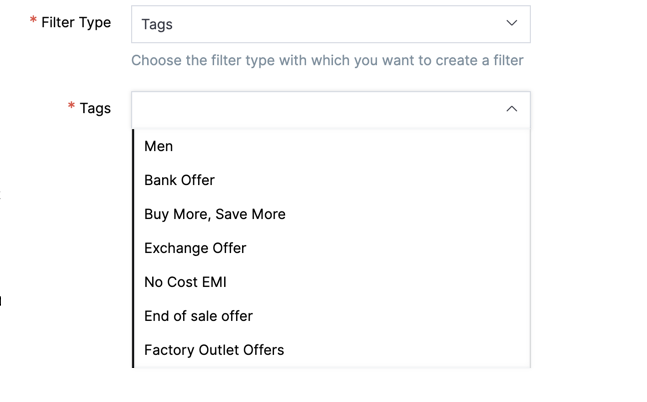Choose the "No Cost EMI" tag

(186, 282)
